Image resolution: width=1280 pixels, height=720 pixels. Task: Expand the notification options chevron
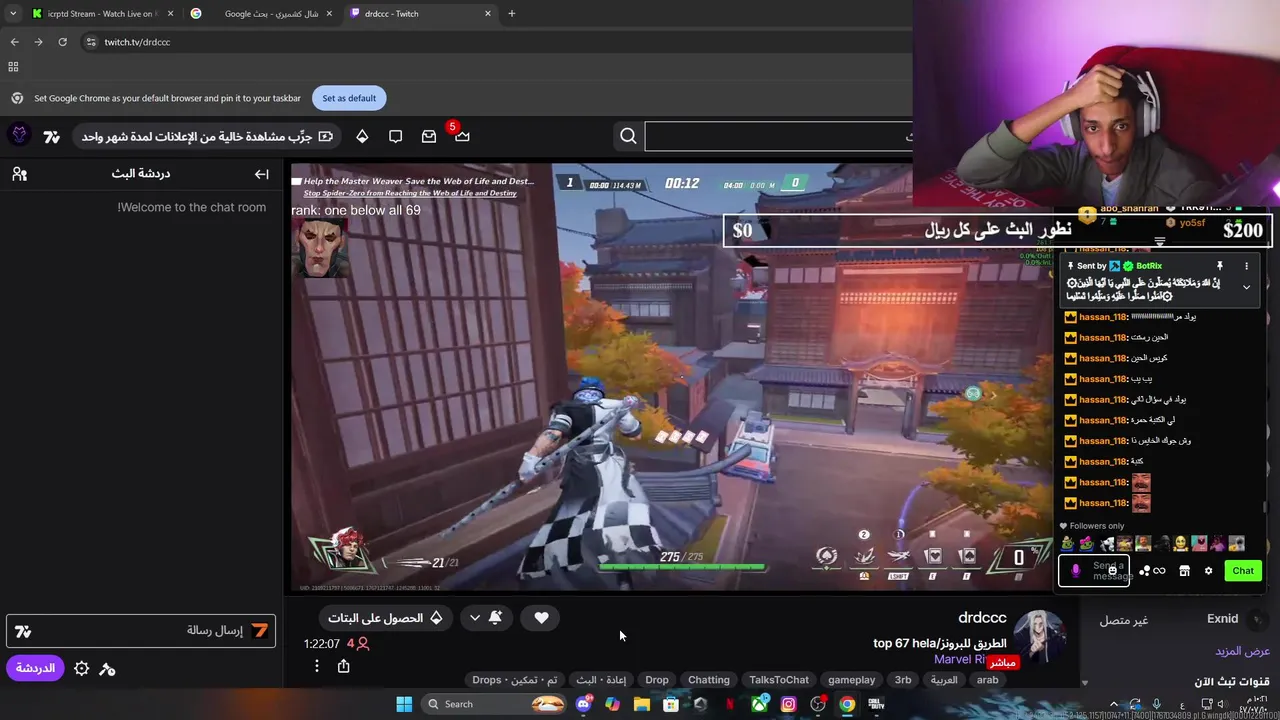475,618
